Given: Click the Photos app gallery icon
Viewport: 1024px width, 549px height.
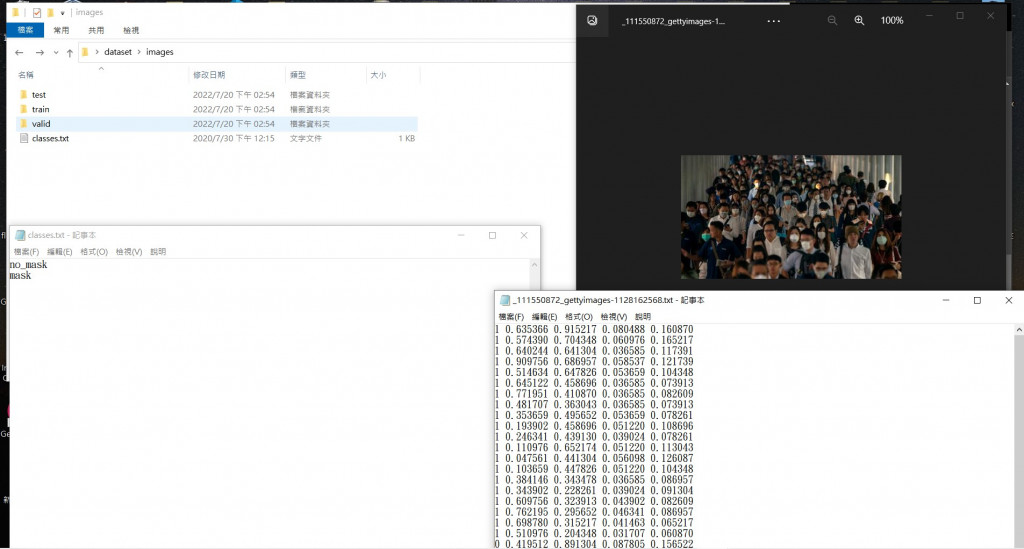Looking at the screenshot, I should [592, 21].
